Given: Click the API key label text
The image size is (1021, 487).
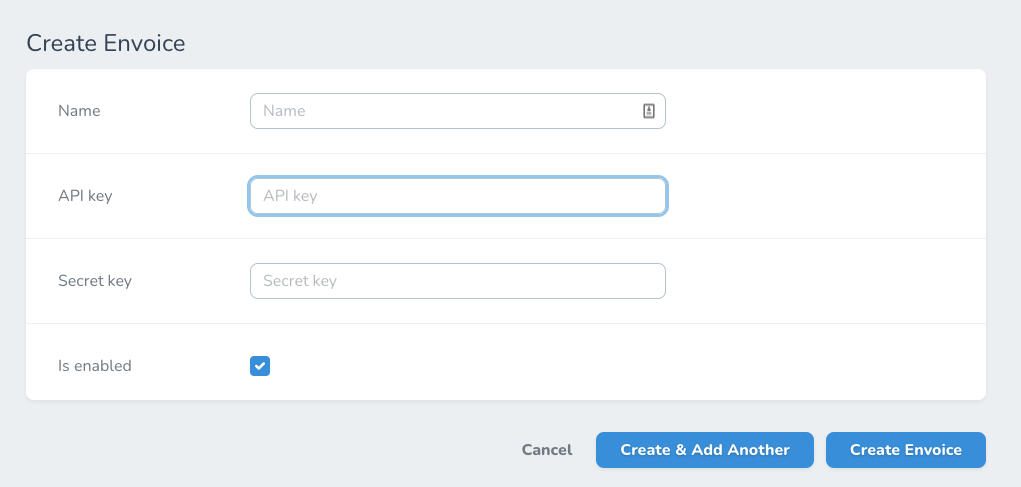Looking at the screenshot, I should 85,196.
